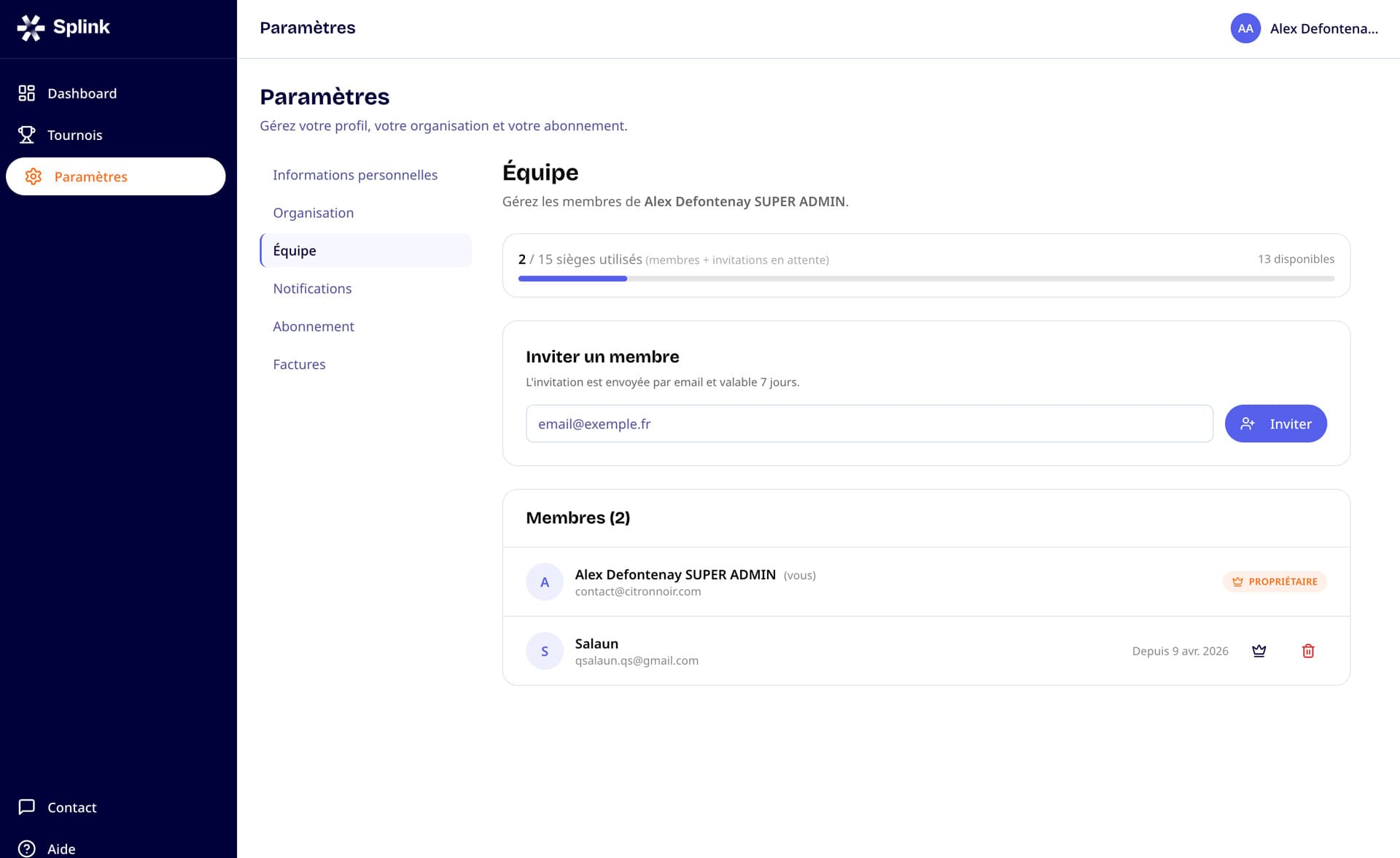This screenshot has height=858, width=1400.
Task: Click the Aide question mark icon
Action: [27, 849]
